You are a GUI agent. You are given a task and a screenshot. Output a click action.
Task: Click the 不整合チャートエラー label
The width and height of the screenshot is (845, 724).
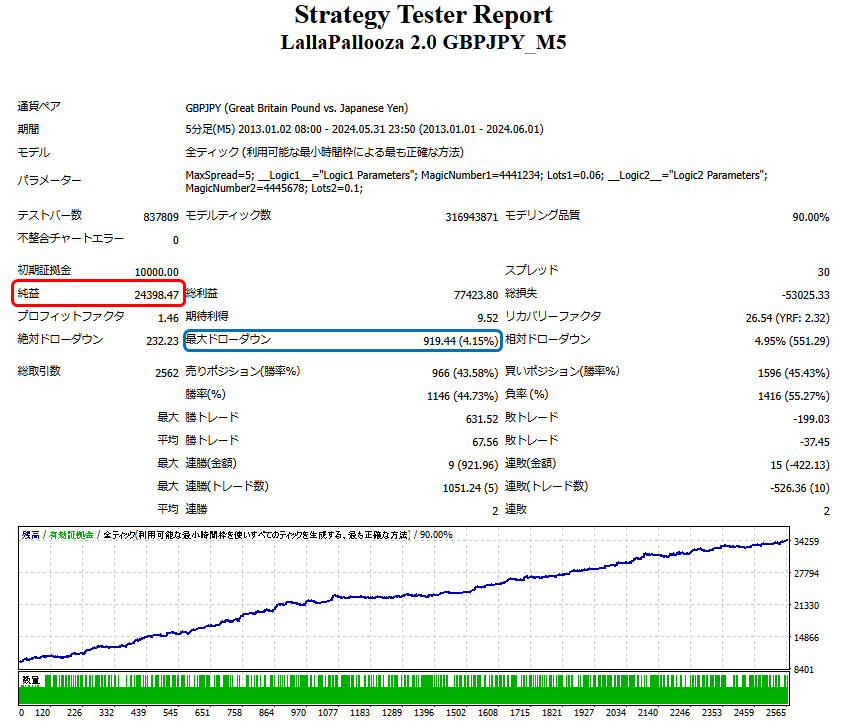pos(71,238)
